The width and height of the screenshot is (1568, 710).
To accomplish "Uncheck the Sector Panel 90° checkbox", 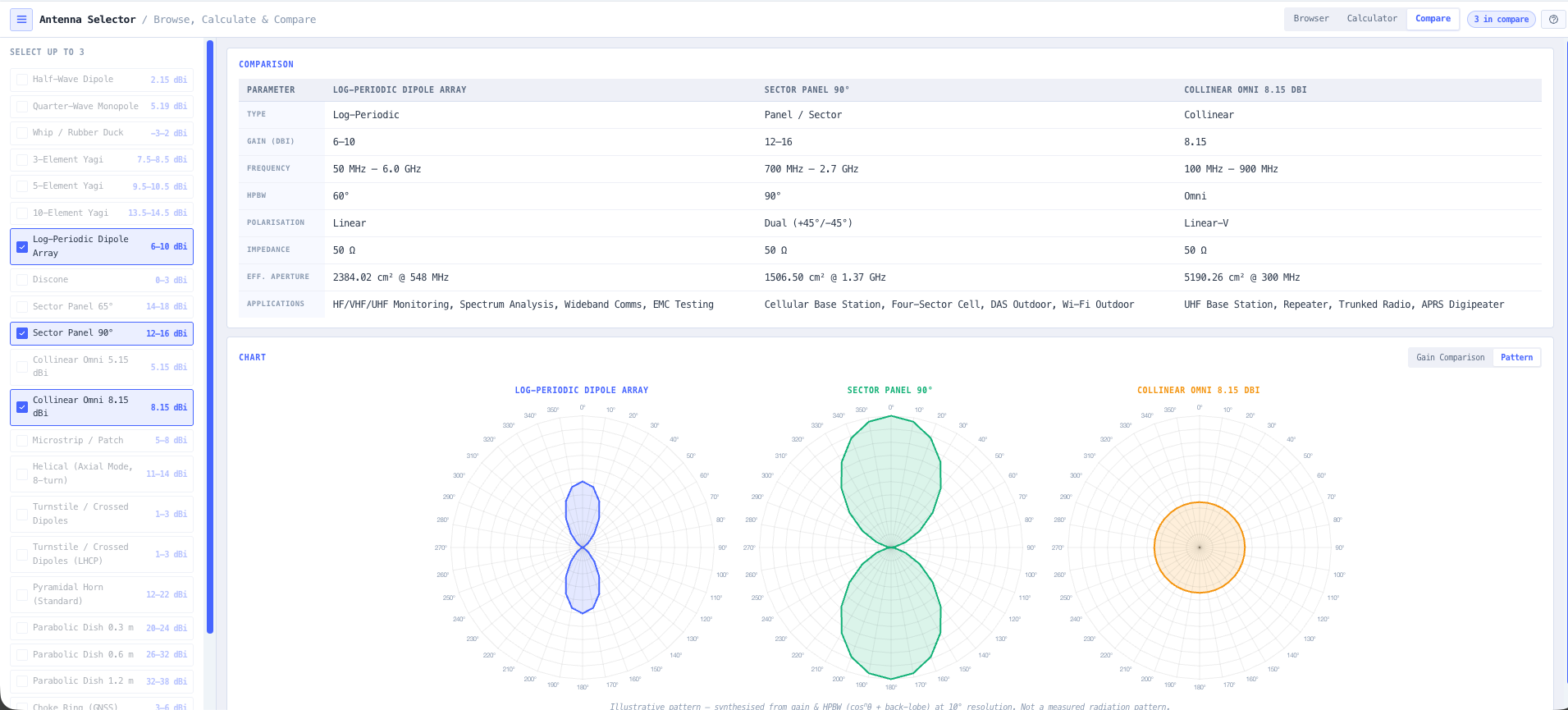I will click(22, 333).
